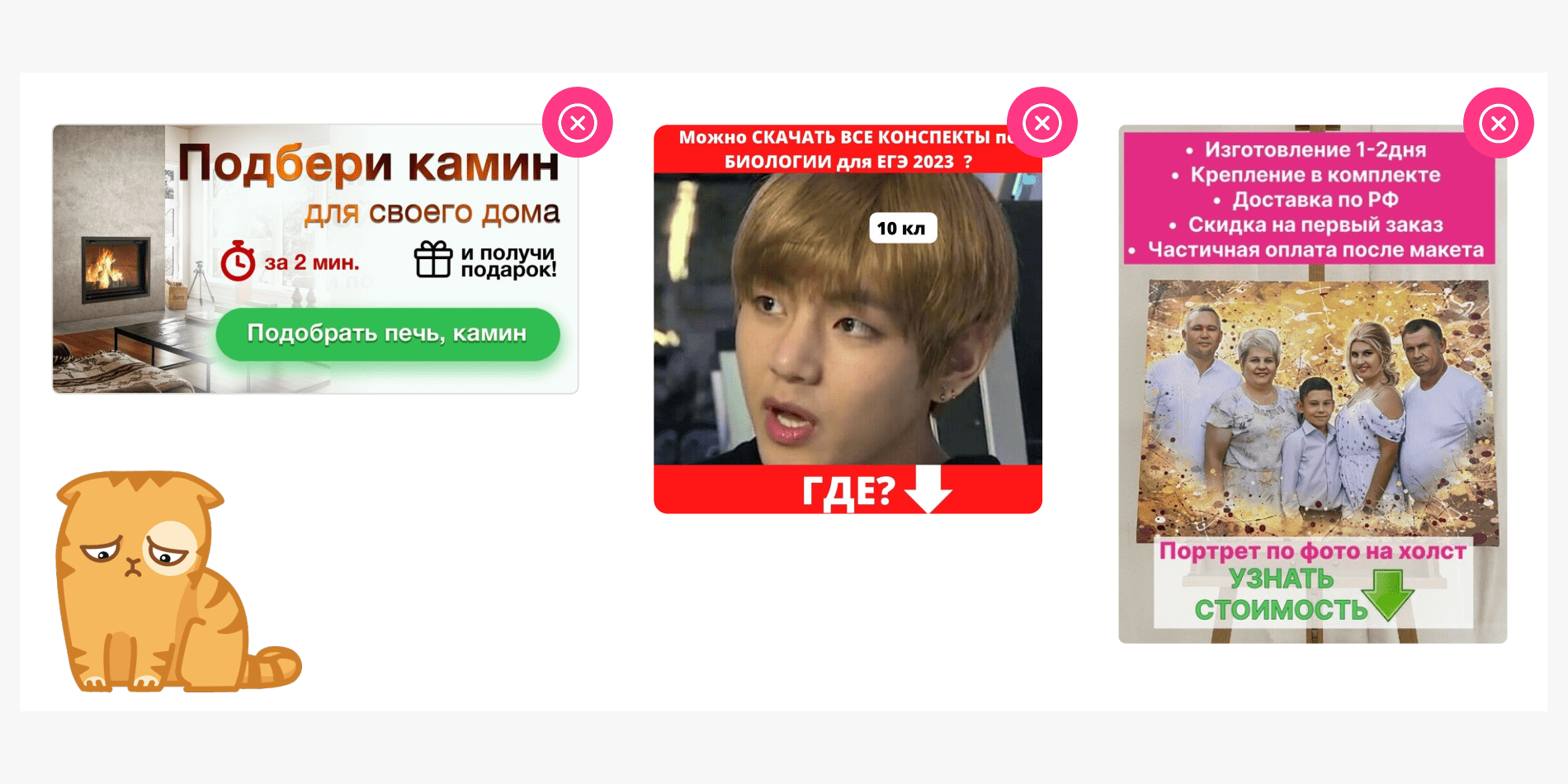
Task: Click the gift box icon
Action: pyautogui.click(x=433, y=259)
